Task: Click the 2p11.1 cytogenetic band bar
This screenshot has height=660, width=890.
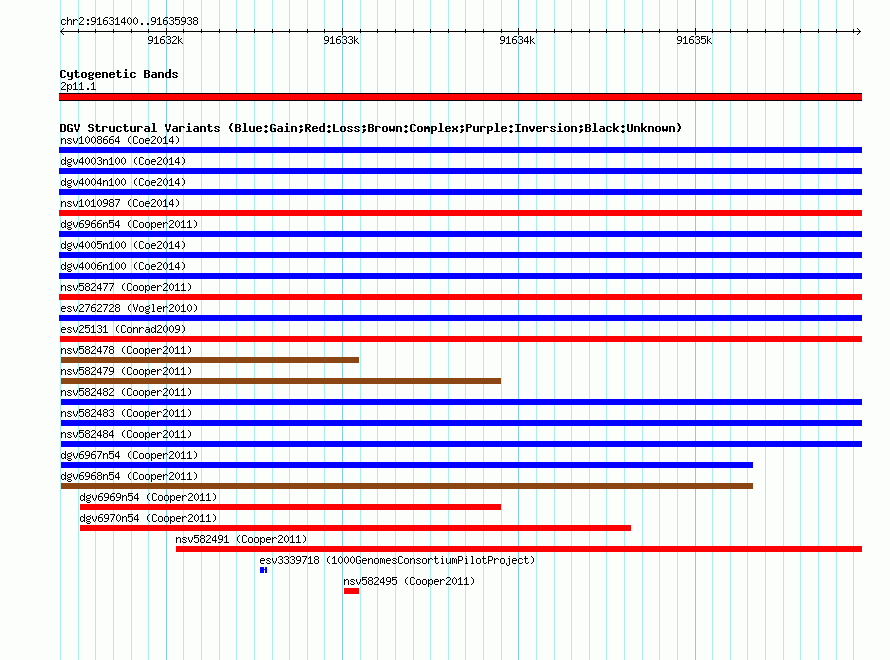Action: pos(460,97)
